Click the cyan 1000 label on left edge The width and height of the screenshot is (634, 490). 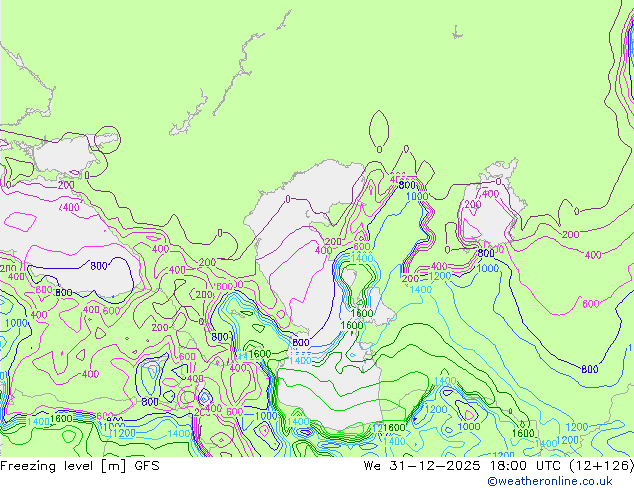click(x=15, y=323)
